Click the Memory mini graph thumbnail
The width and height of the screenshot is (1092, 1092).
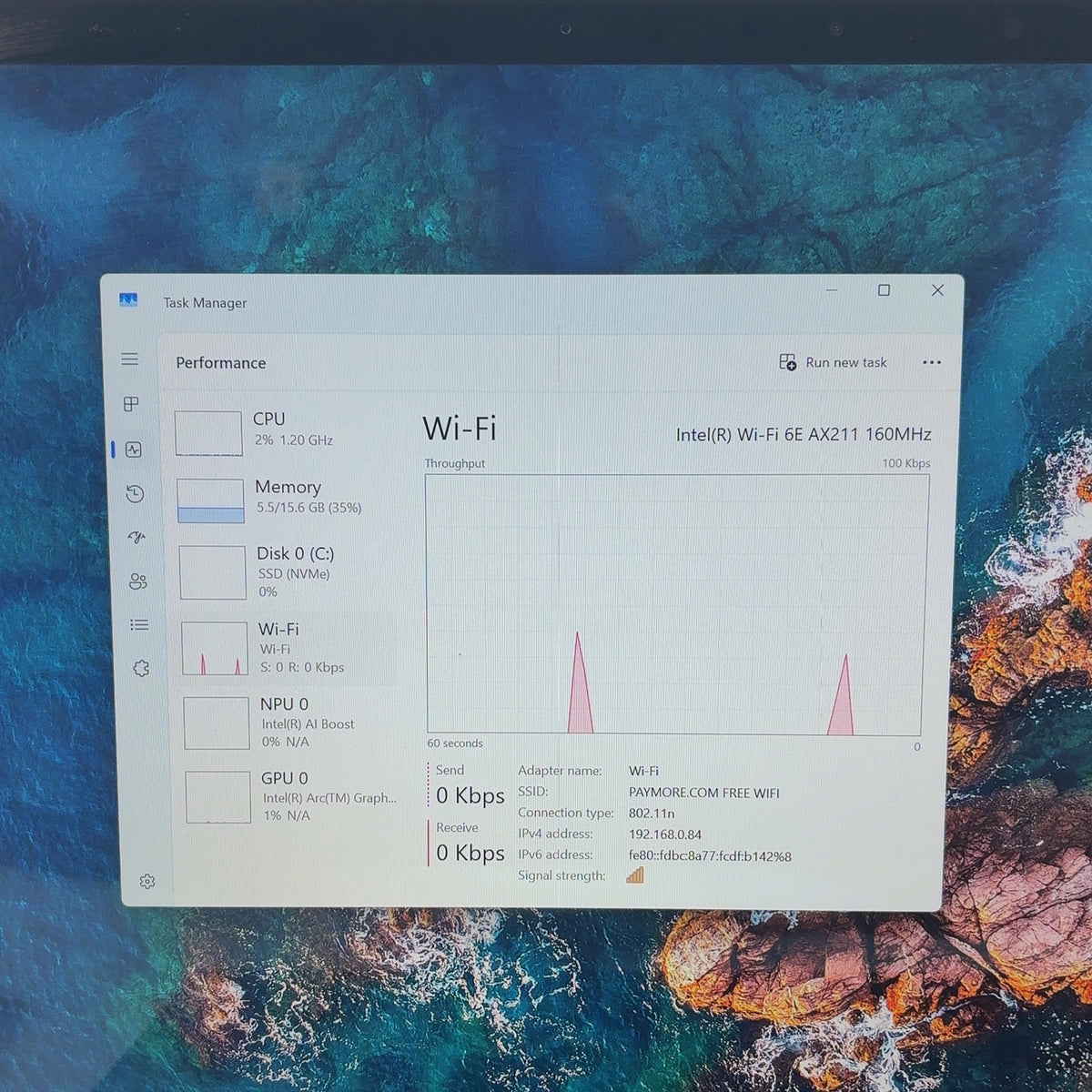coord(210,500)
